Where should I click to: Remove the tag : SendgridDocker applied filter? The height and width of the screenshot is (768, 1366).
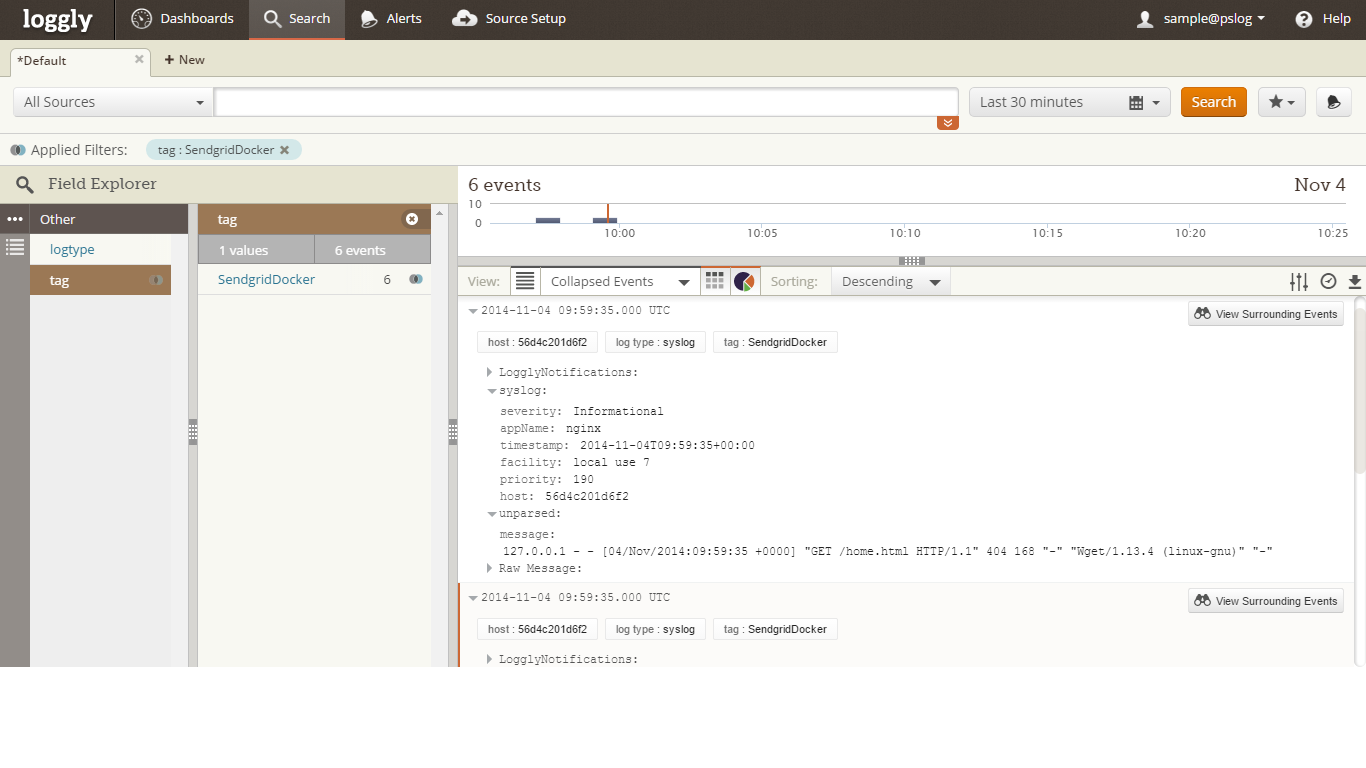[x=285, y=150]
